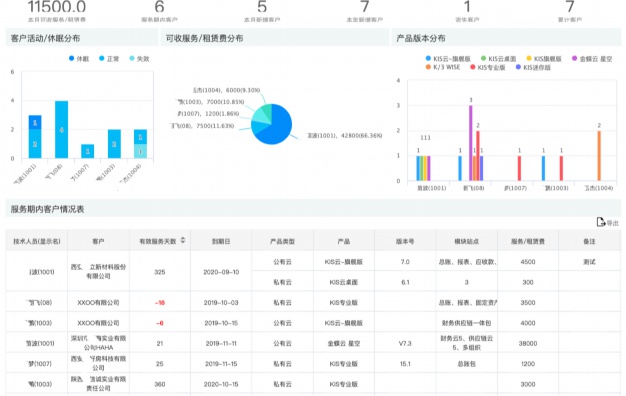The image size is (626, 396).
Task: Click the purple bar with value 3
Action: coord(471,143)
